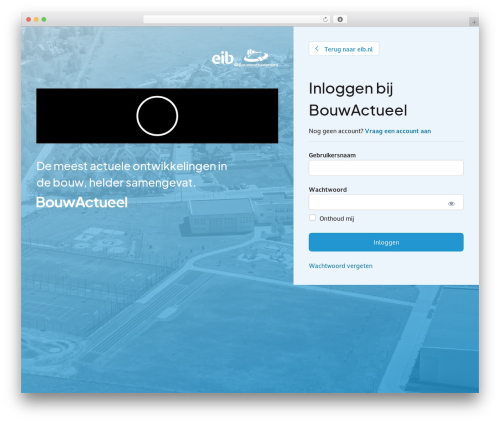Show password using the eye icon
Image resolution: width=500 pixels, height=423 pixels.
tap(451, 203)
